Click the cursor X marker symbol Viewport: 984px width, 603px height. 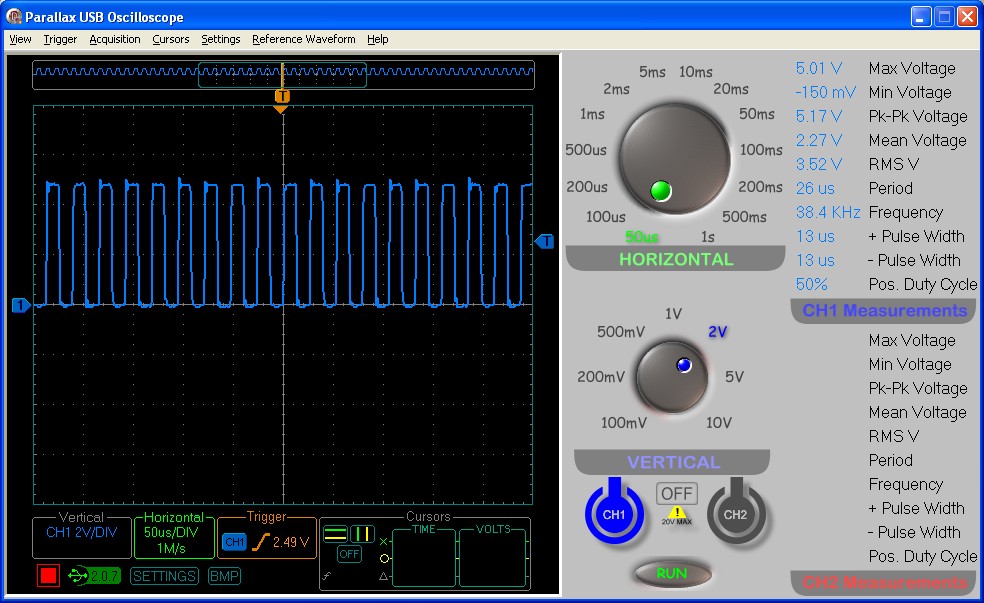pyautogui.click(x=384, y=542)
